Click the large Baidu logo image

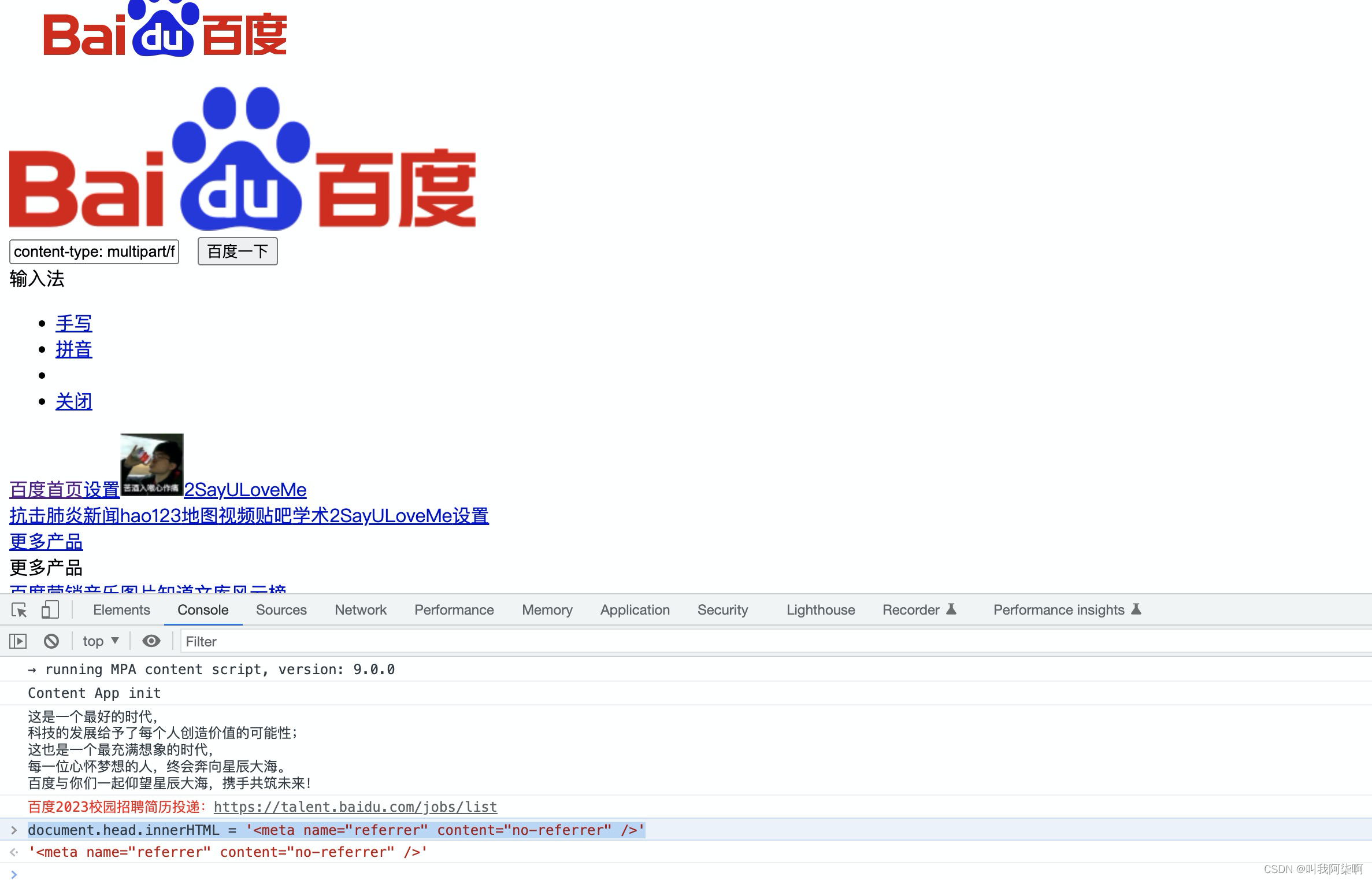coord(243,158)
